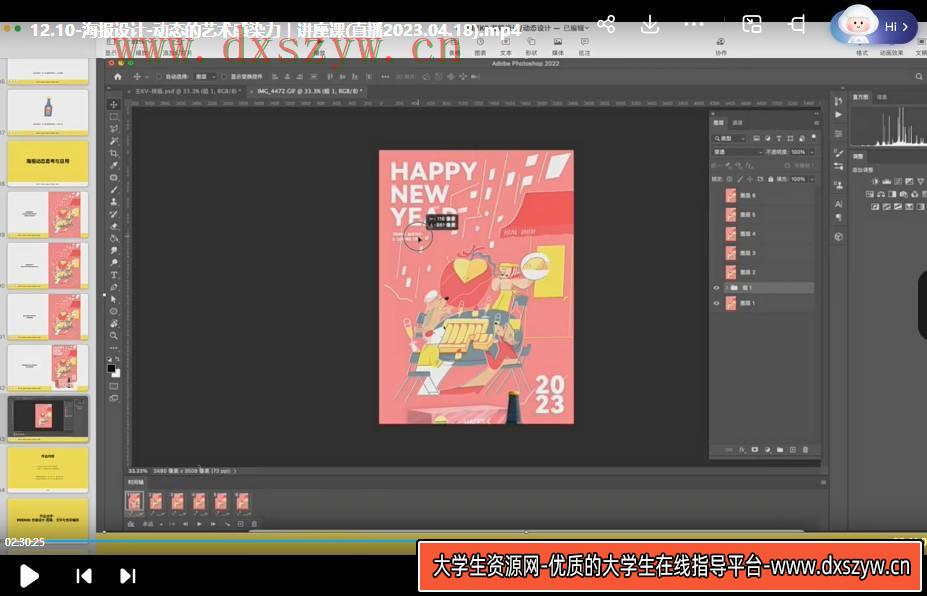Toggle the Show Transform Controls checkbox

224,77
